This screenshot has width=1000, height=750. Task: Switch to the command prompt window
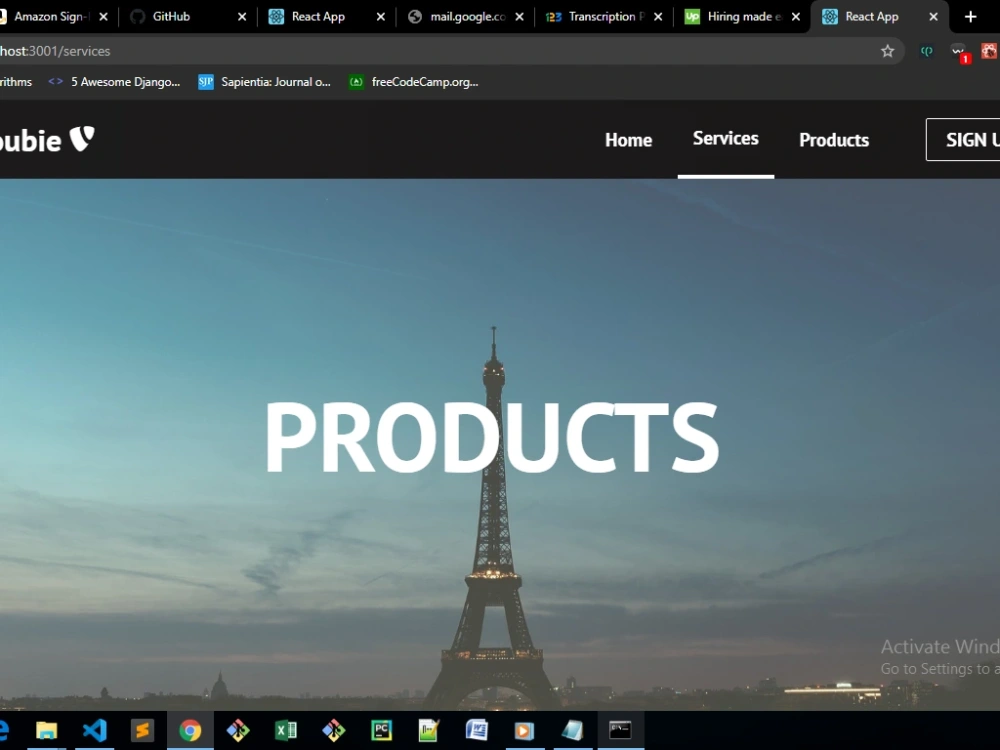point(620,730)
